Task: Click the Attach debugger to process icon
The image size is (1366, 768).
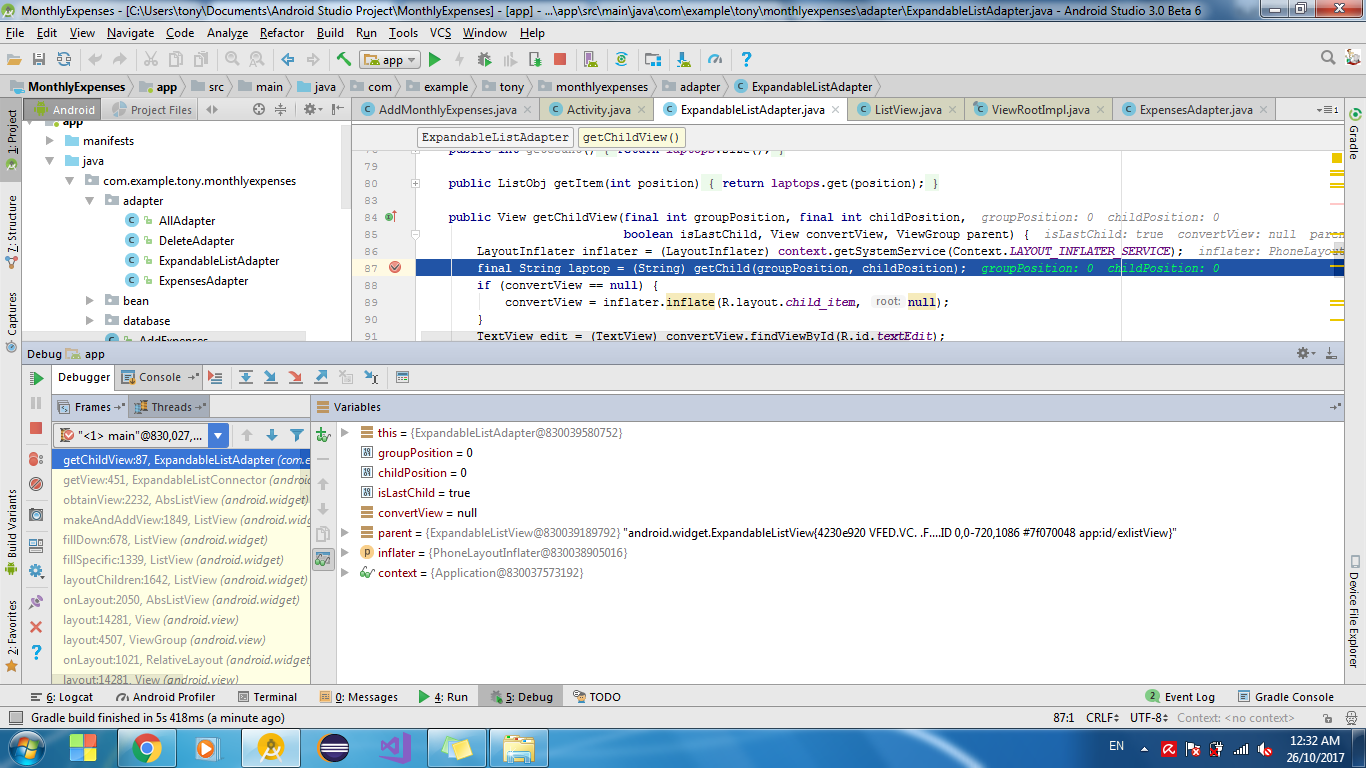Action: click(535, 60)
